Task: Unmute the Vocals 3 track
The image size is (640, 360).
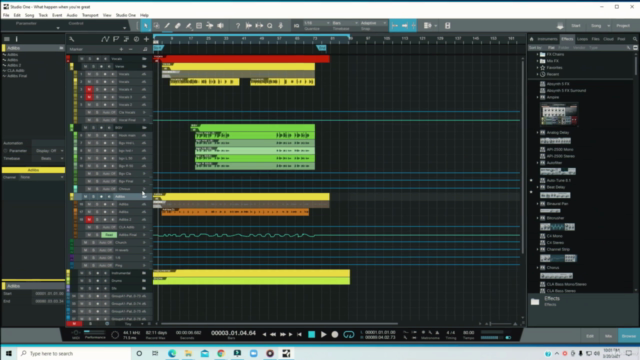Action: 89,97
